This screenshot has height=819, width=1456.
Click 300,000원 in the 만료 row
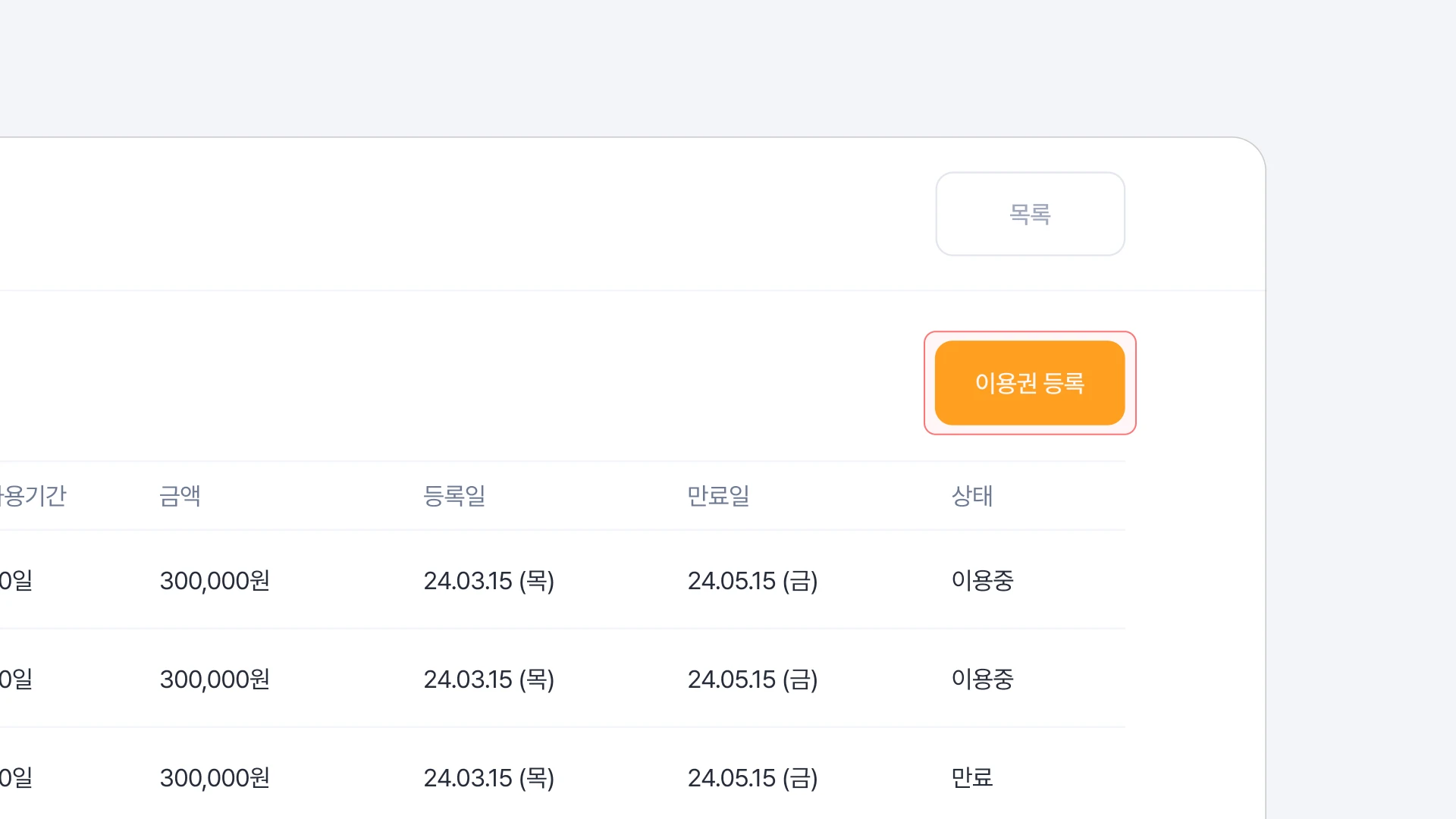215,778
